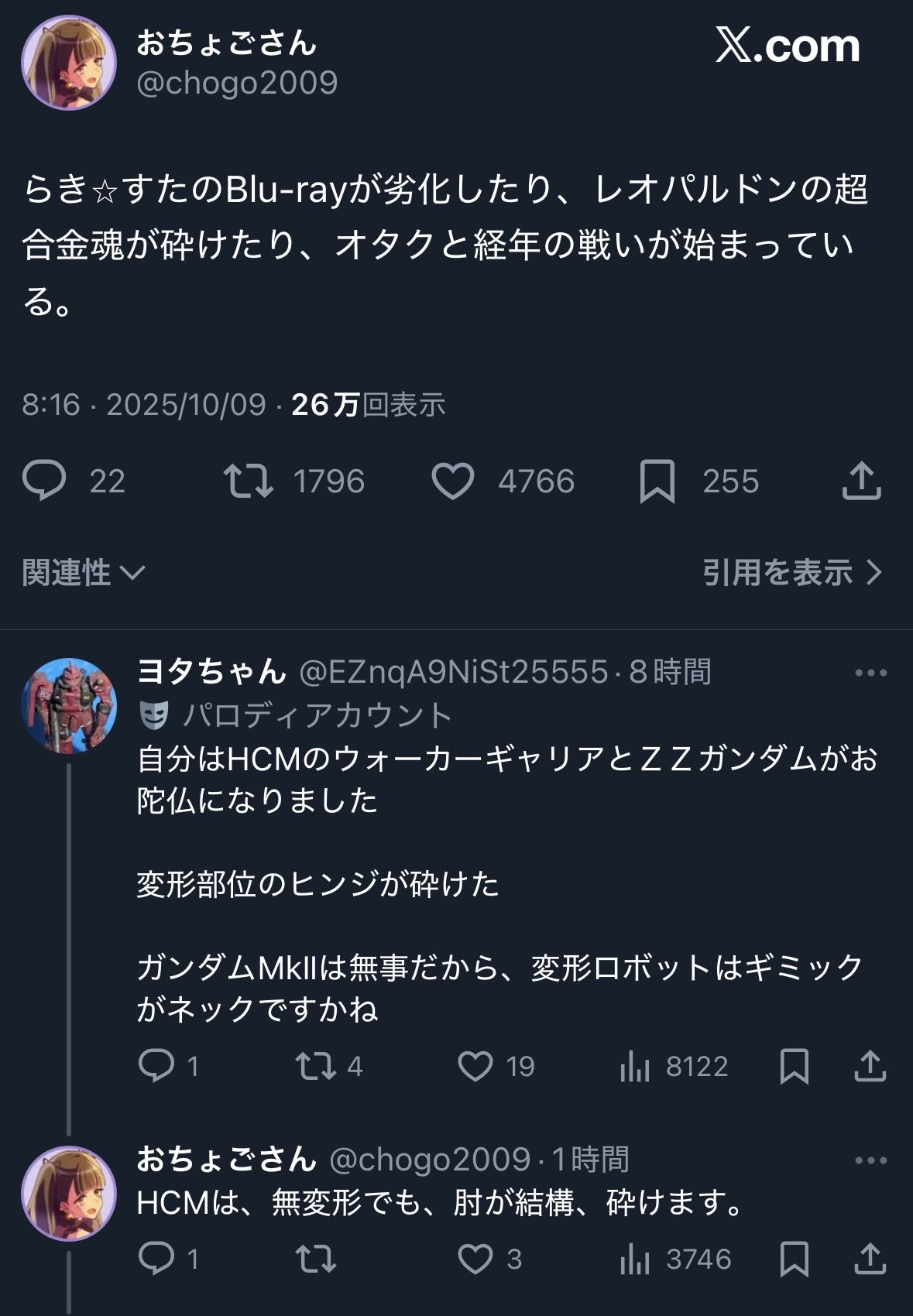Viewport: 913px width, 1316px height.
Task: Bookmark the main post with 255 bookmarks
Action: pyautogui.click(x=657, y=481)
